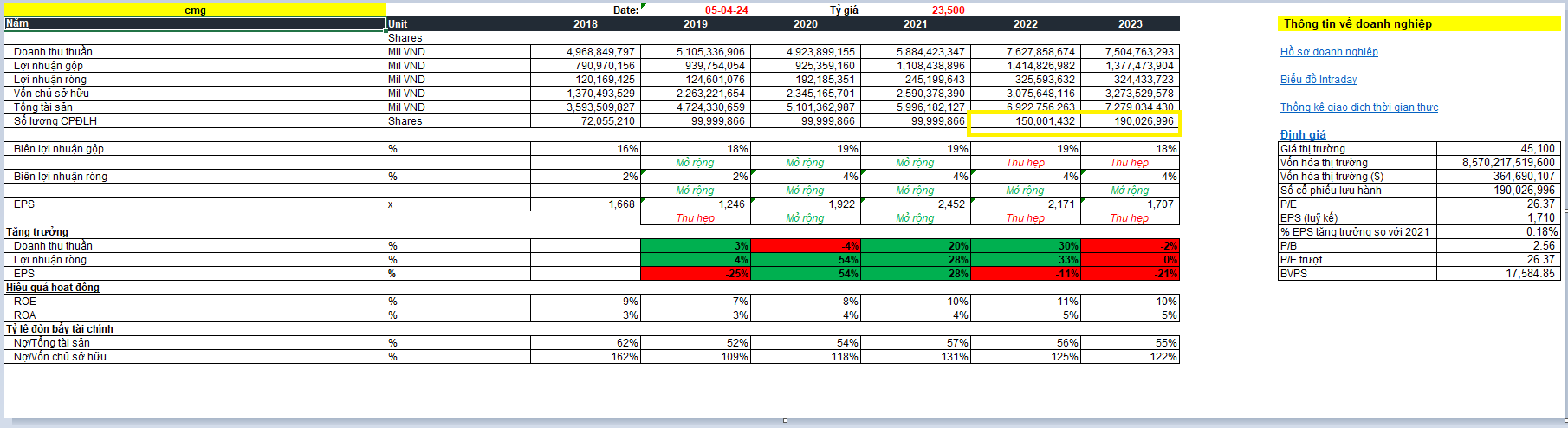The height and width of the screenshot is (428, 1568).
Task: Open Thống kê giao dịch thời gian thực link
Action: click(1359, 107)
